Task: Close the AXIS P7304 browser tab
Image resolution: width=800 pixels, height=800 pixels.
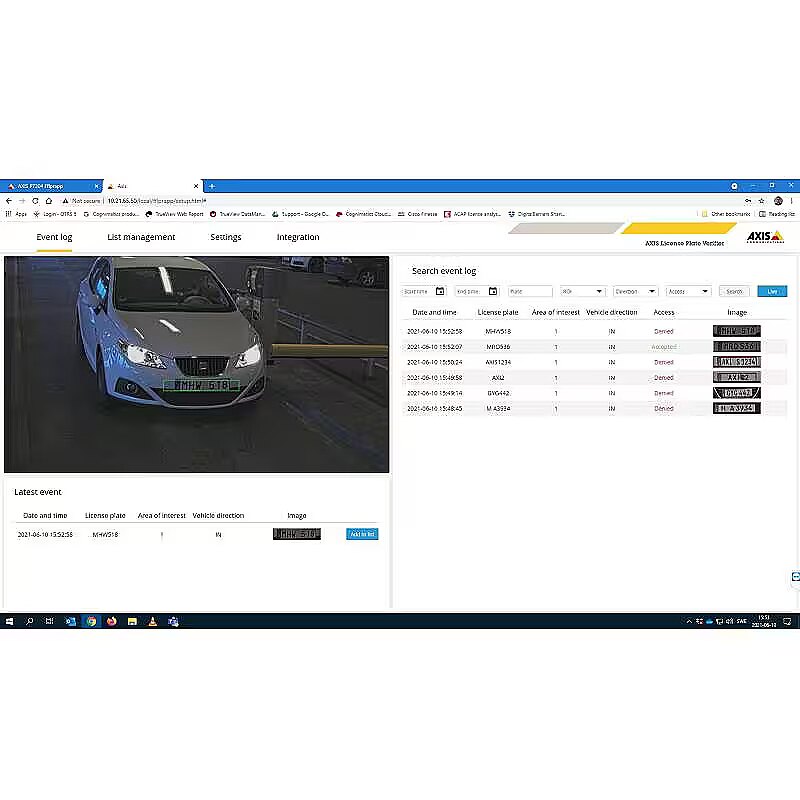Action: [x=96, y=186]
